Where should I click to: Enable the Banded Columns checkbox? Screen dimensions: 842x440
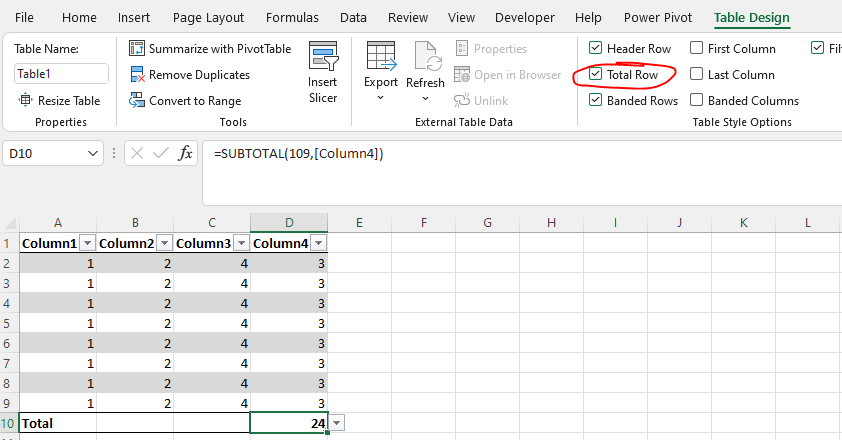(x=696, y=100)
